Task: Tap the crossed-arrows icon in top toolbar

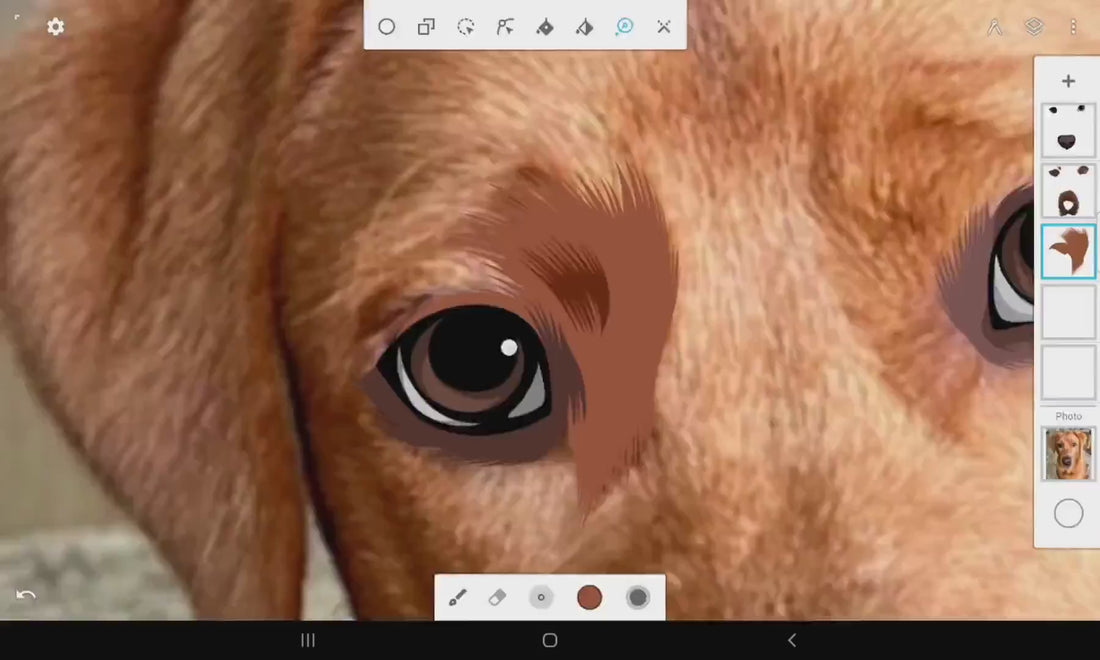Action: click(x=664, y=27)
